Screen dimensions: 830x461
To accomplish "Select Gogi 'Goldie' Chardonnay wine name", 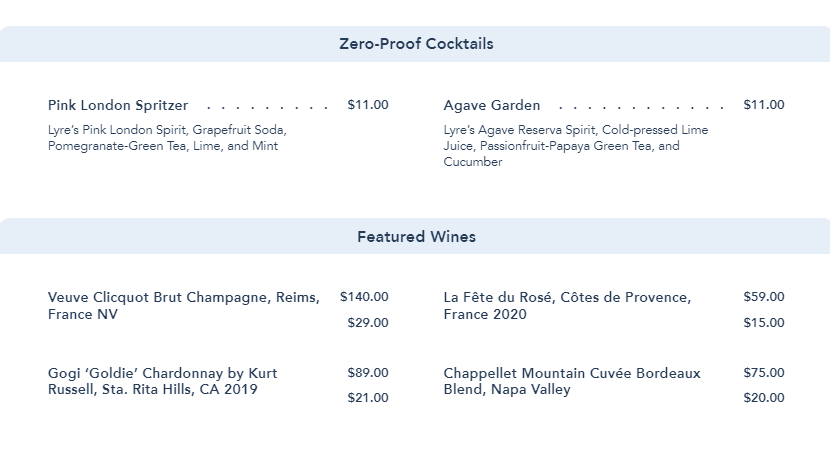I will pyautogui.click(x=163, y=381).
